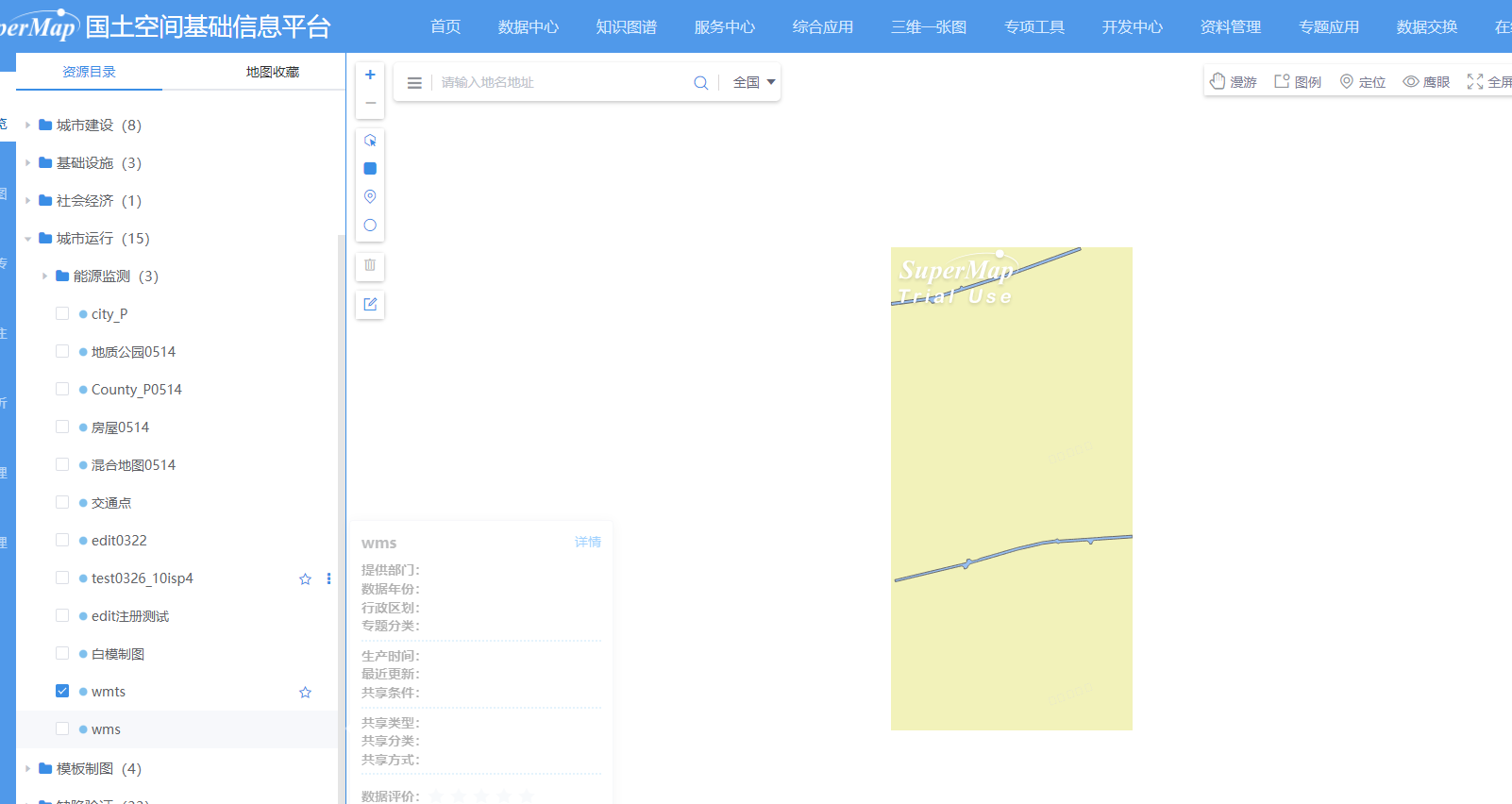Activate the 漫游 pan hand tool
The width and height of the screenshot is (1512, 804).
click(x=1233, y=82)
